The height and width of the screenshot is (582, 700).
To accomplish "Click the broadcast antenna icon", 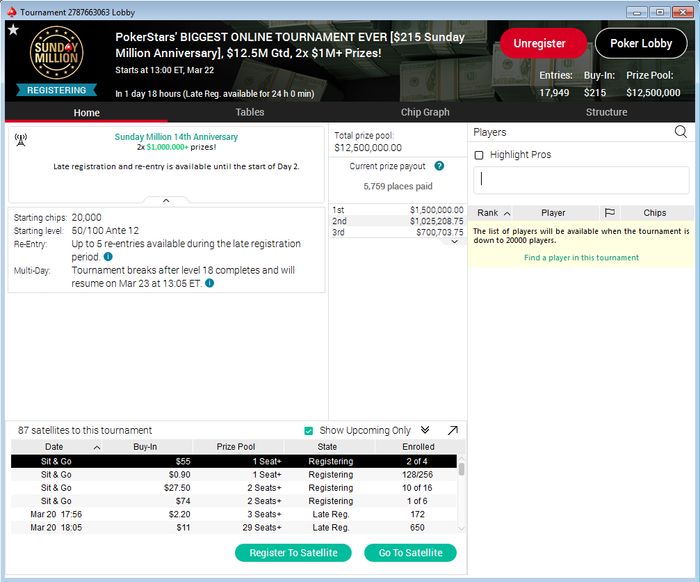I will (21, 140).
